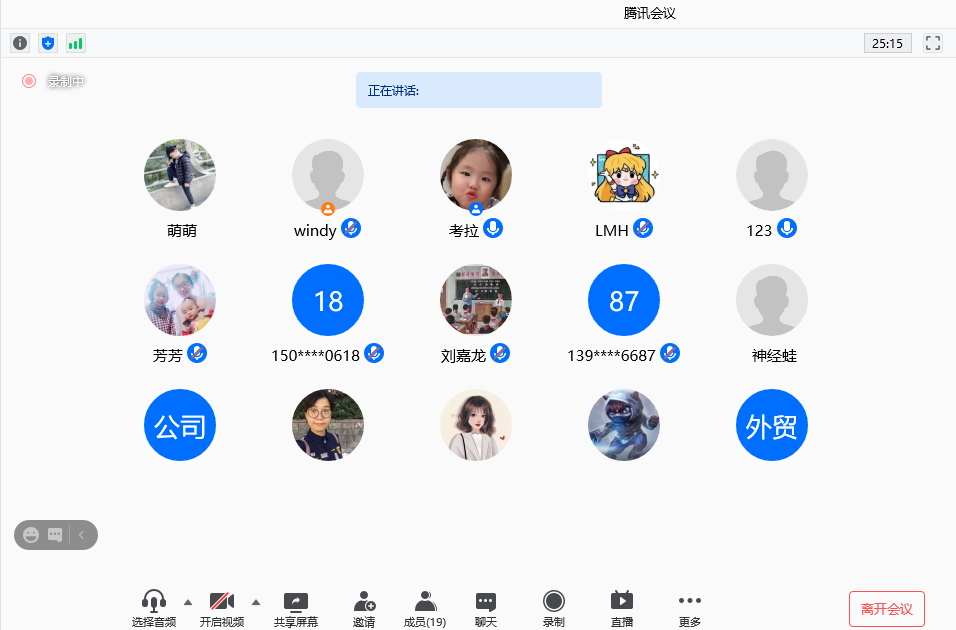The image size is (956, 630).
Task: Click the blue security shield icon
Action: point(48,43)
